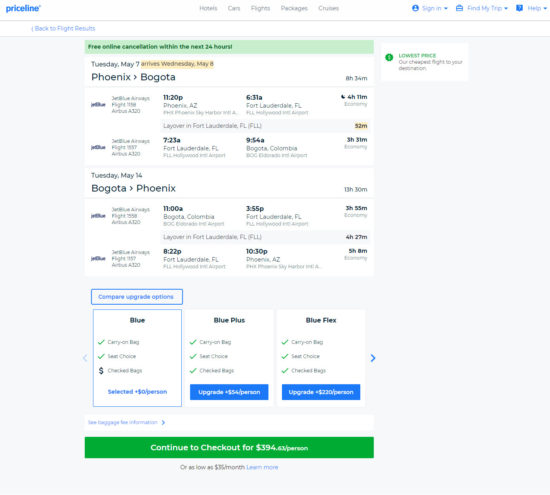Click JetBlue logo beside the 11:00a departure

click(98, 216)
